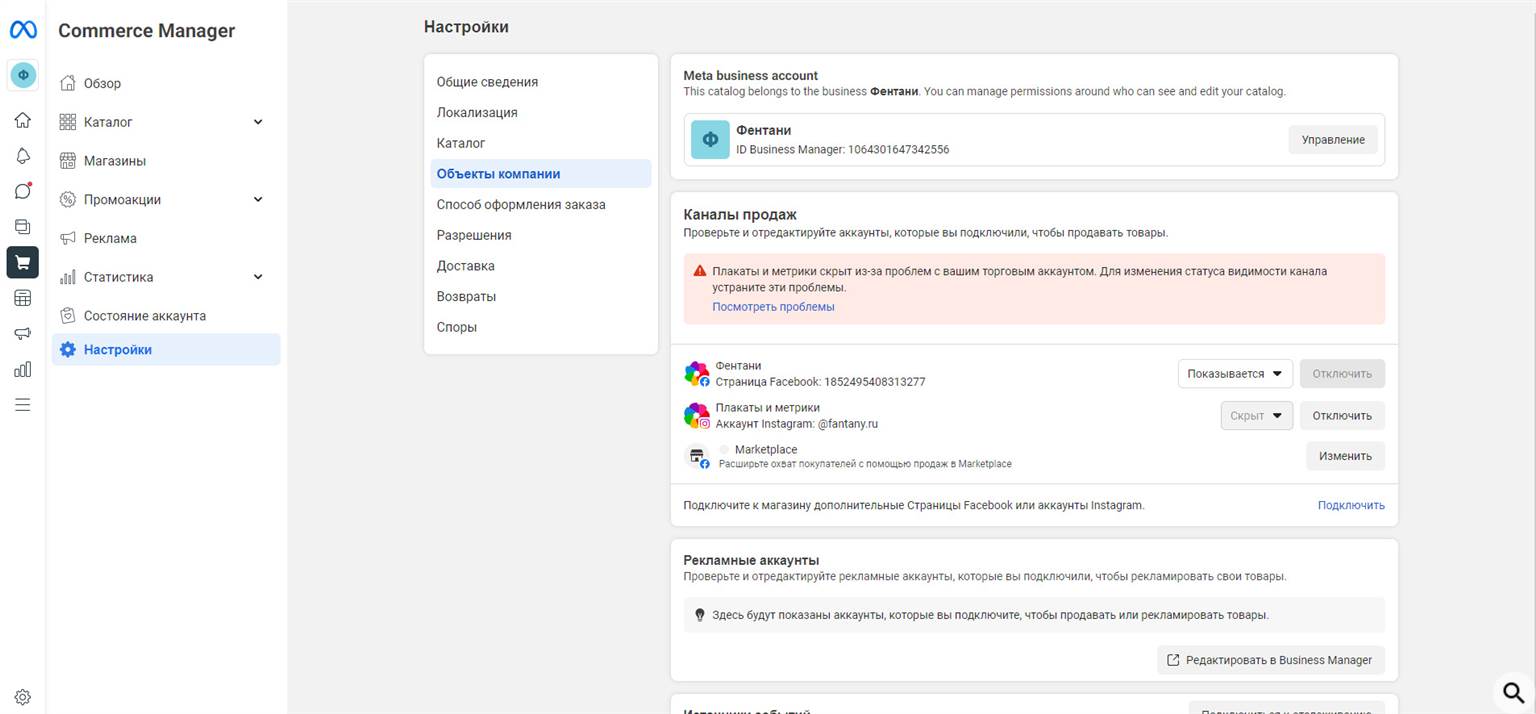
Task: Go to home icon in left rail
Action: (x=23, y=120)
